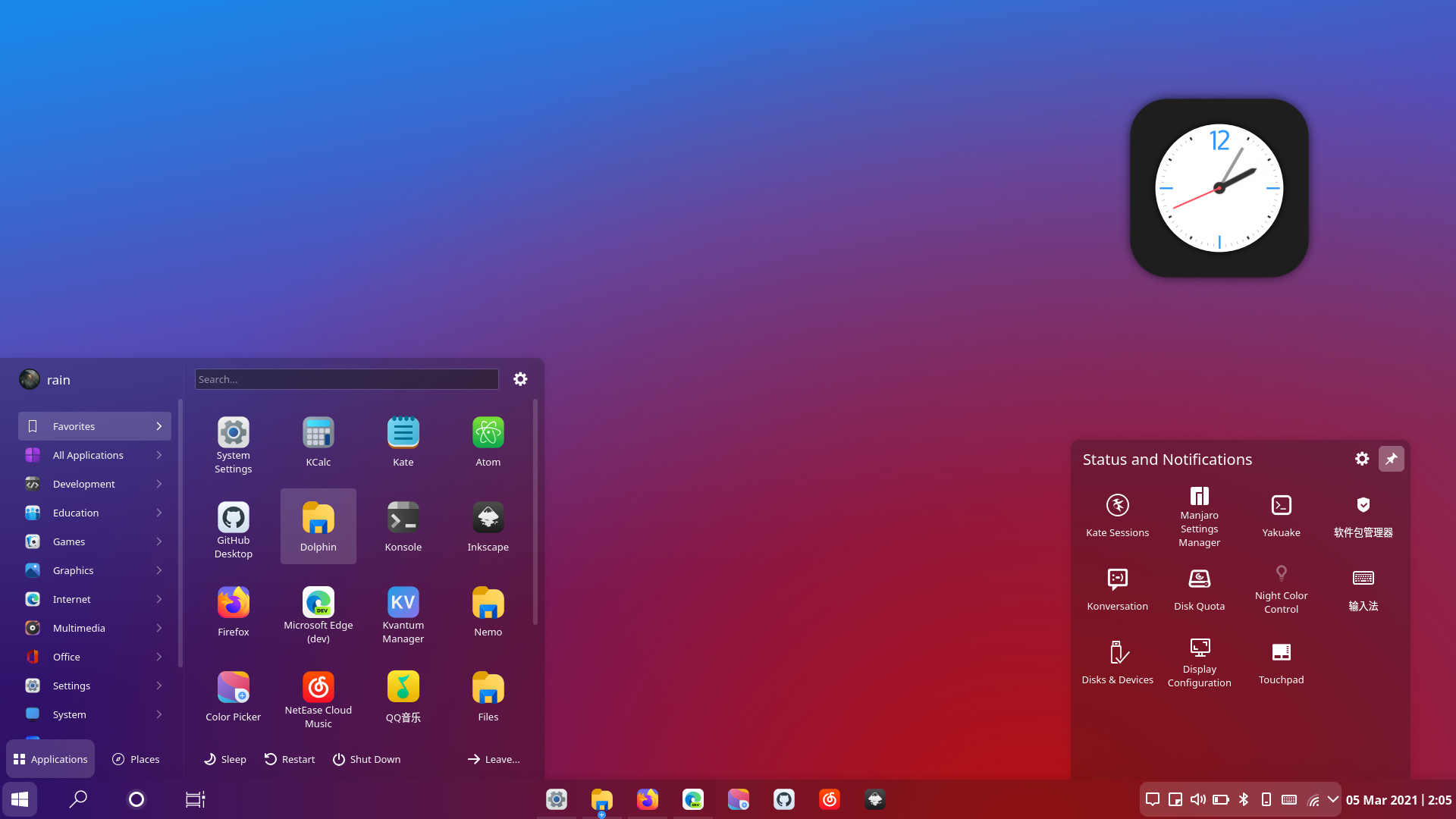Select the Favorites category
This screenshot has width=1456, height=819.
click(95, 426)
